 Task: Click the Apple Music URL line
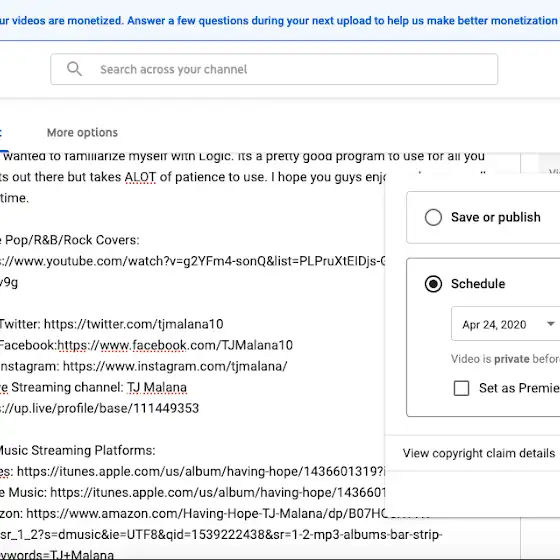click(193, 492)
